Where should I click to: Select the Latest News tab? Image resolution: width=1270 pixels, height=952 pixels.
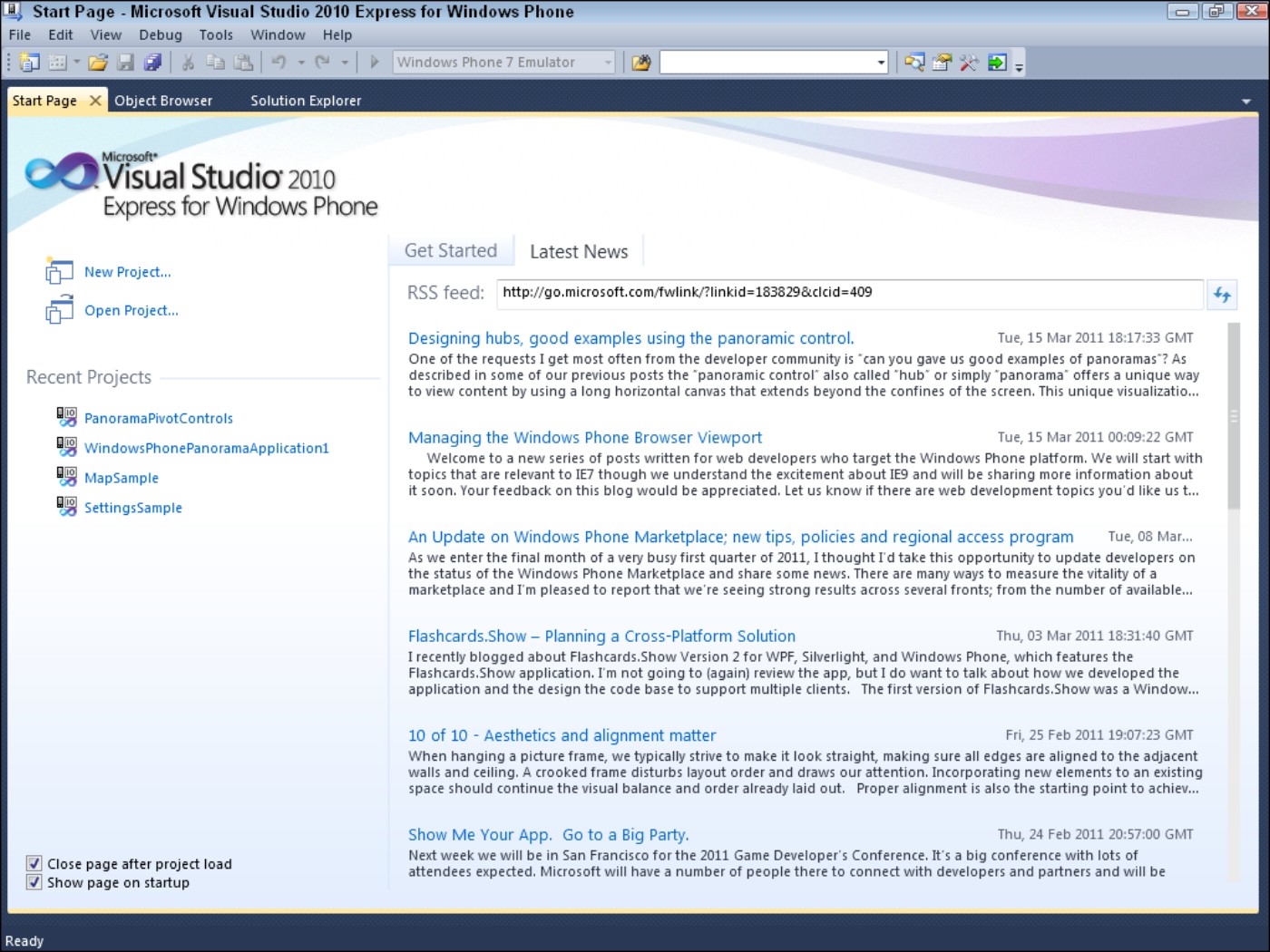coord(579,251)
